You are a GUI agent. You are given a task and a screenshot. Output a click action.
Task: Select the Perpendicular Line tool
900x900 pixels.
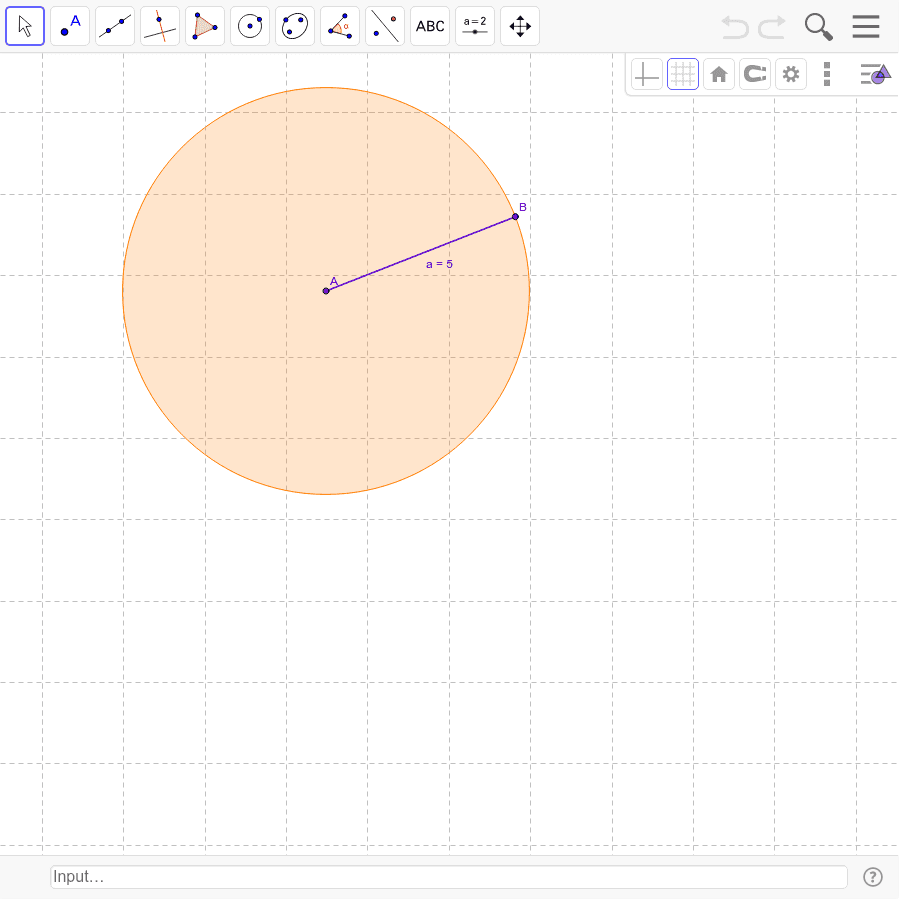(160, 26)
